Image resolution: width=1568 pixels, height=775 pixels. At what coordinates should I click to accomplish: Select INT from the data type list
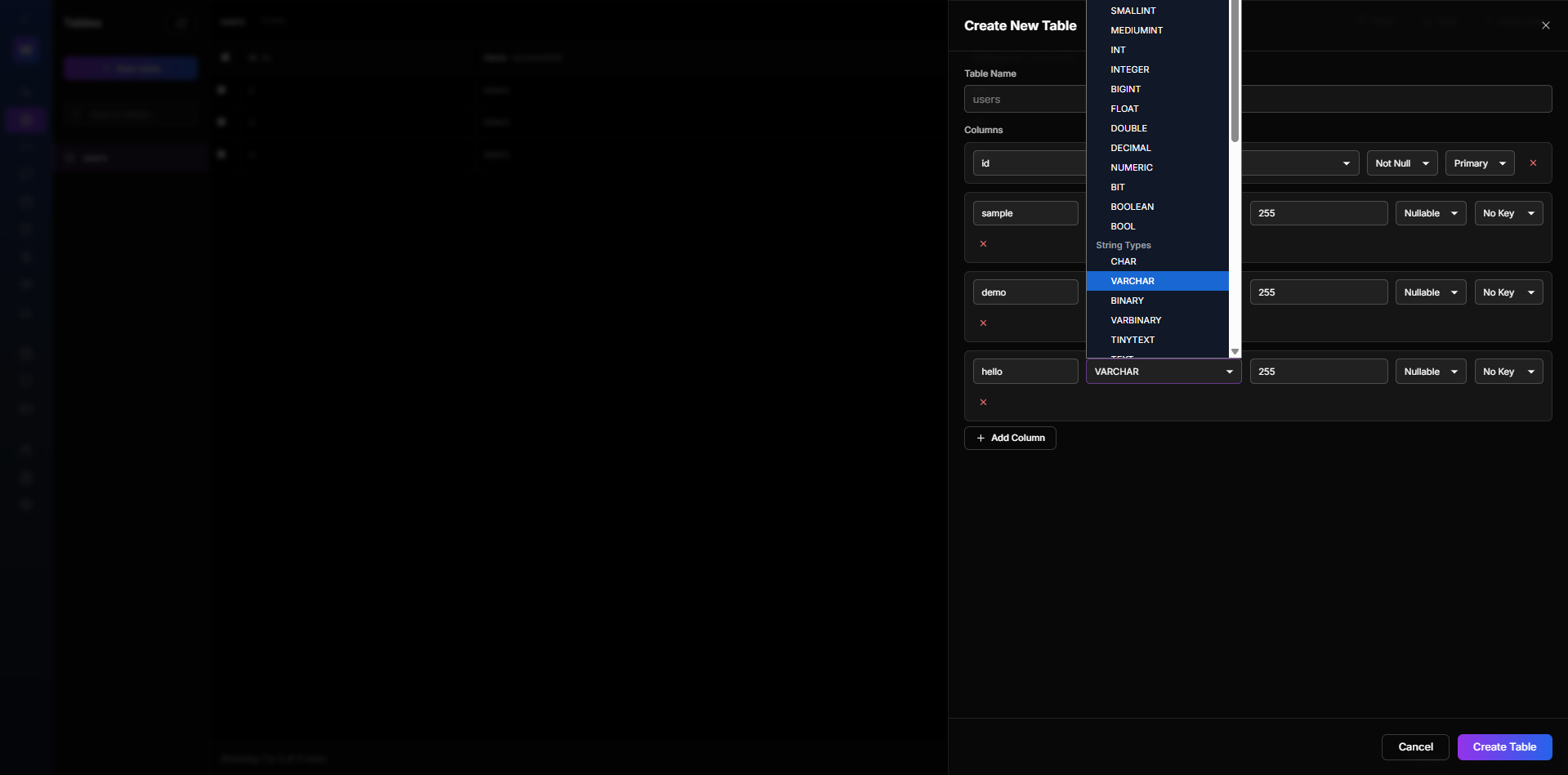click(1118, 50)
